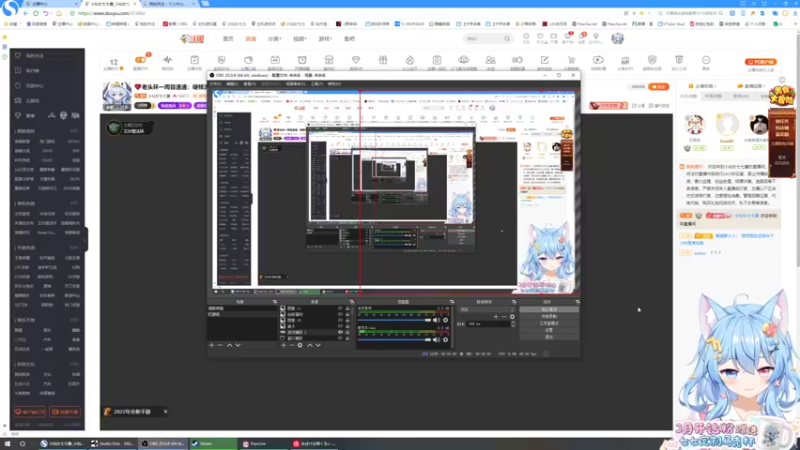Open the 帮助 menu in OBS
The width and height of the screenshot is (800, 450).
pyautogui.click(x=334, y=84)
